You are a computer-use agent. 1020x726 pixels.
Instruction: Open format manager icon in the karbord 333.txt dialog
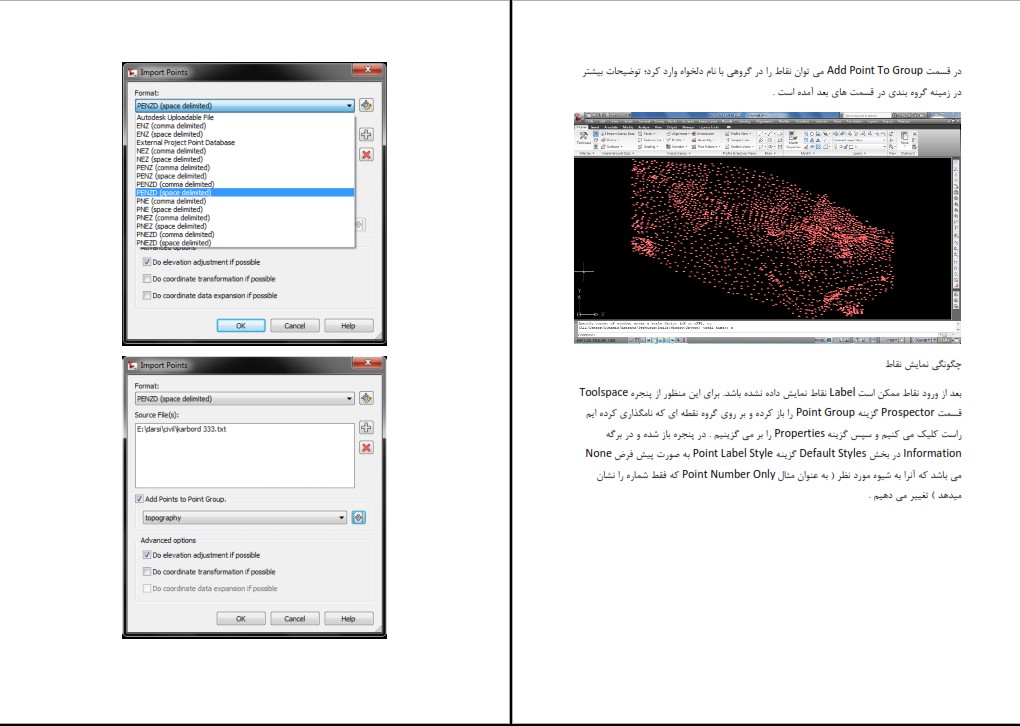[366, 398]
